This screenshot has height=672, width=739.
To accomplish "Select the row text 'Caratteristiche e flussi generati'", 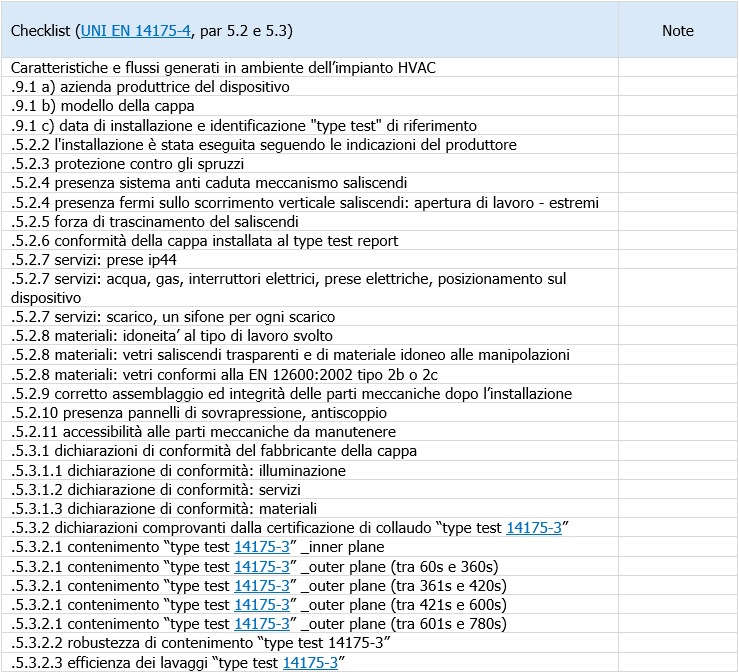I will pos(224,68).
